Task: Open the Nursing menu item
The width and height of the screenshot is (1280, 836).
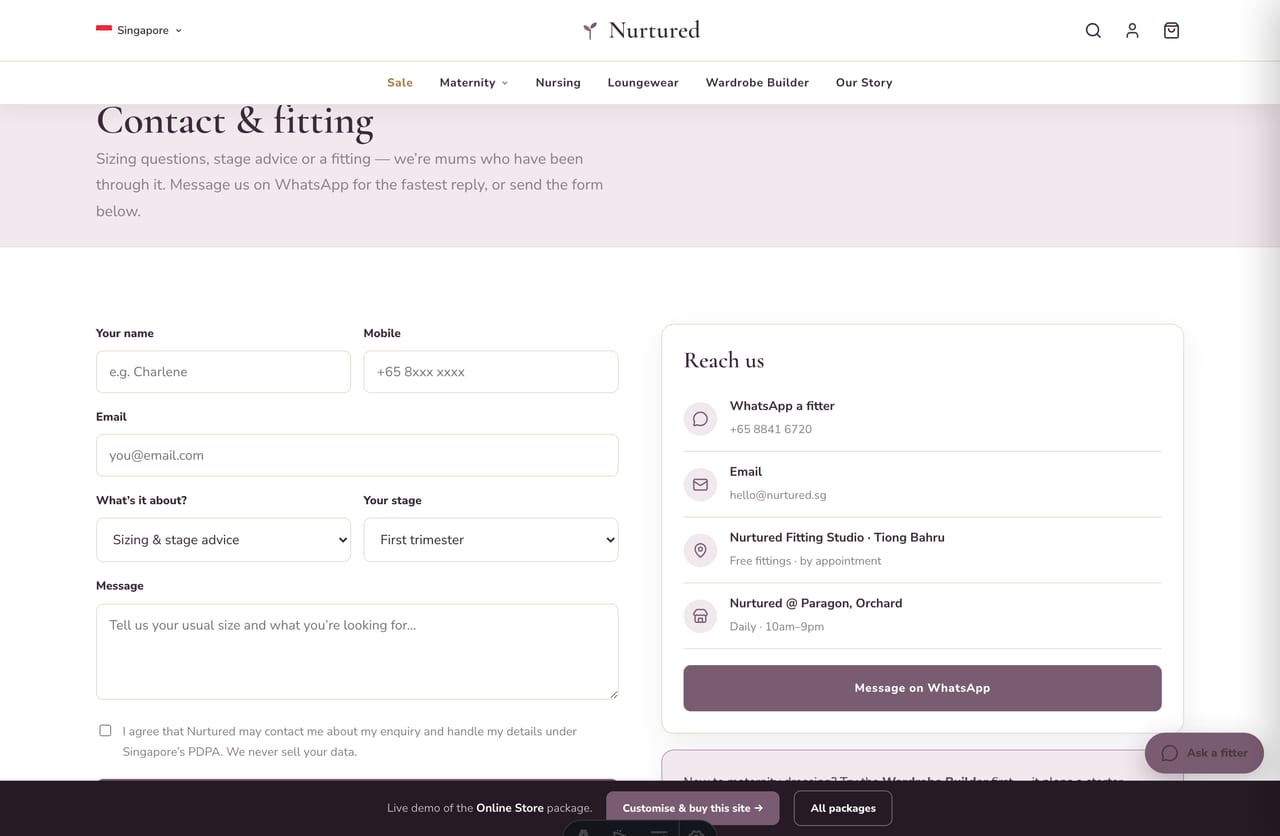Action: click(558, 83)
